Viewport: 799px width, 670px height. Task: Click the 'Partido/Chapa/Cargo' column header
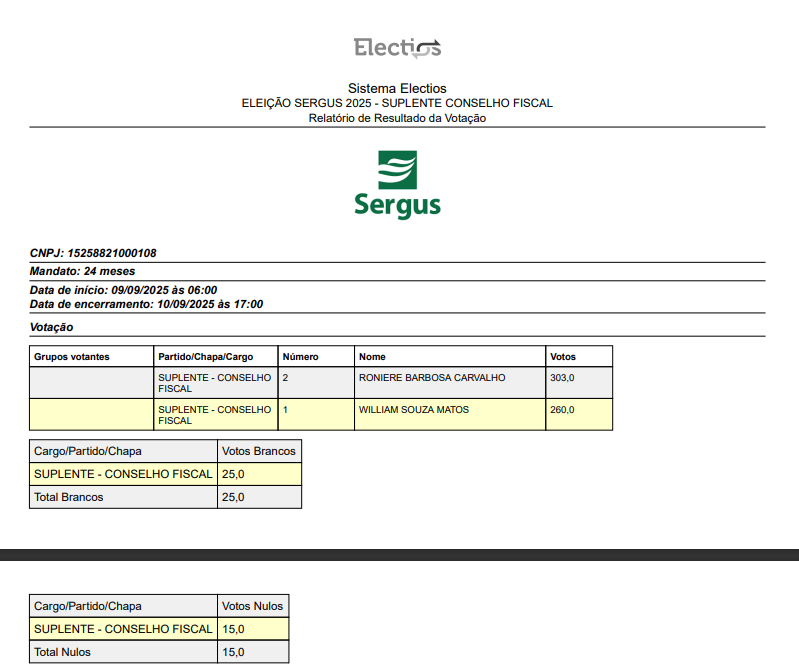216,357
